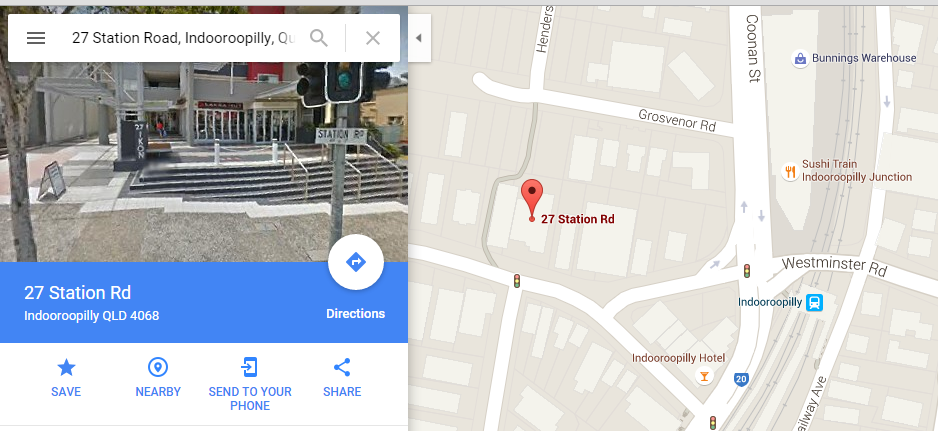Click the search magnifier icon
Screen dimensions: 938x431
[x=319, y=38]
